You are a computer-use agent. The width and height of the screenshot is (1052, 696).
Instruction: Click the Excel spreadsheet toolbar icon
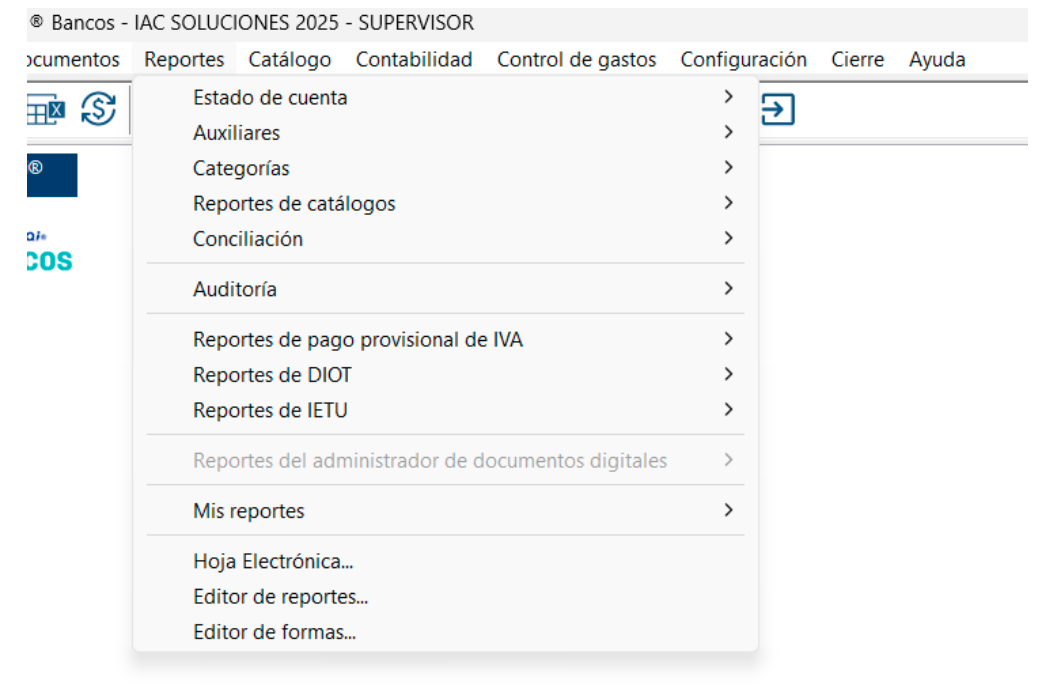(x=46, y=110)
